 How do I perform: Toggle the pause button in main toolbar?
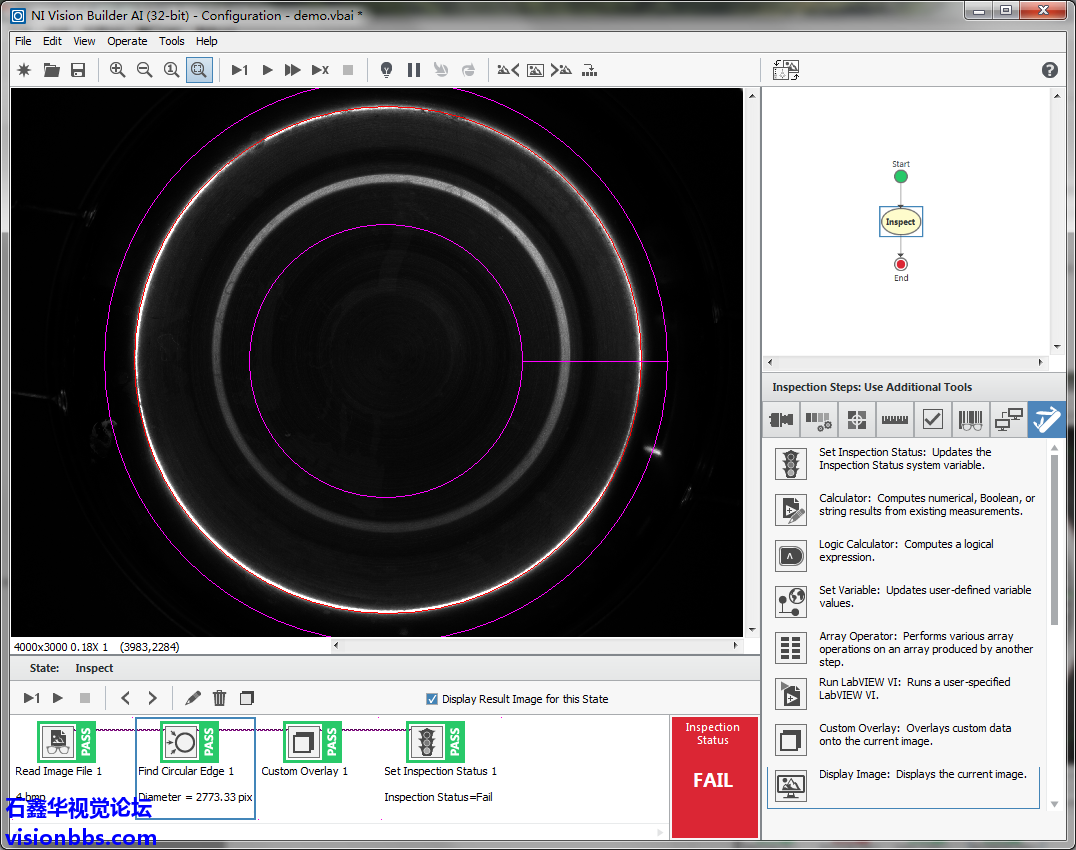click(414, 70)
